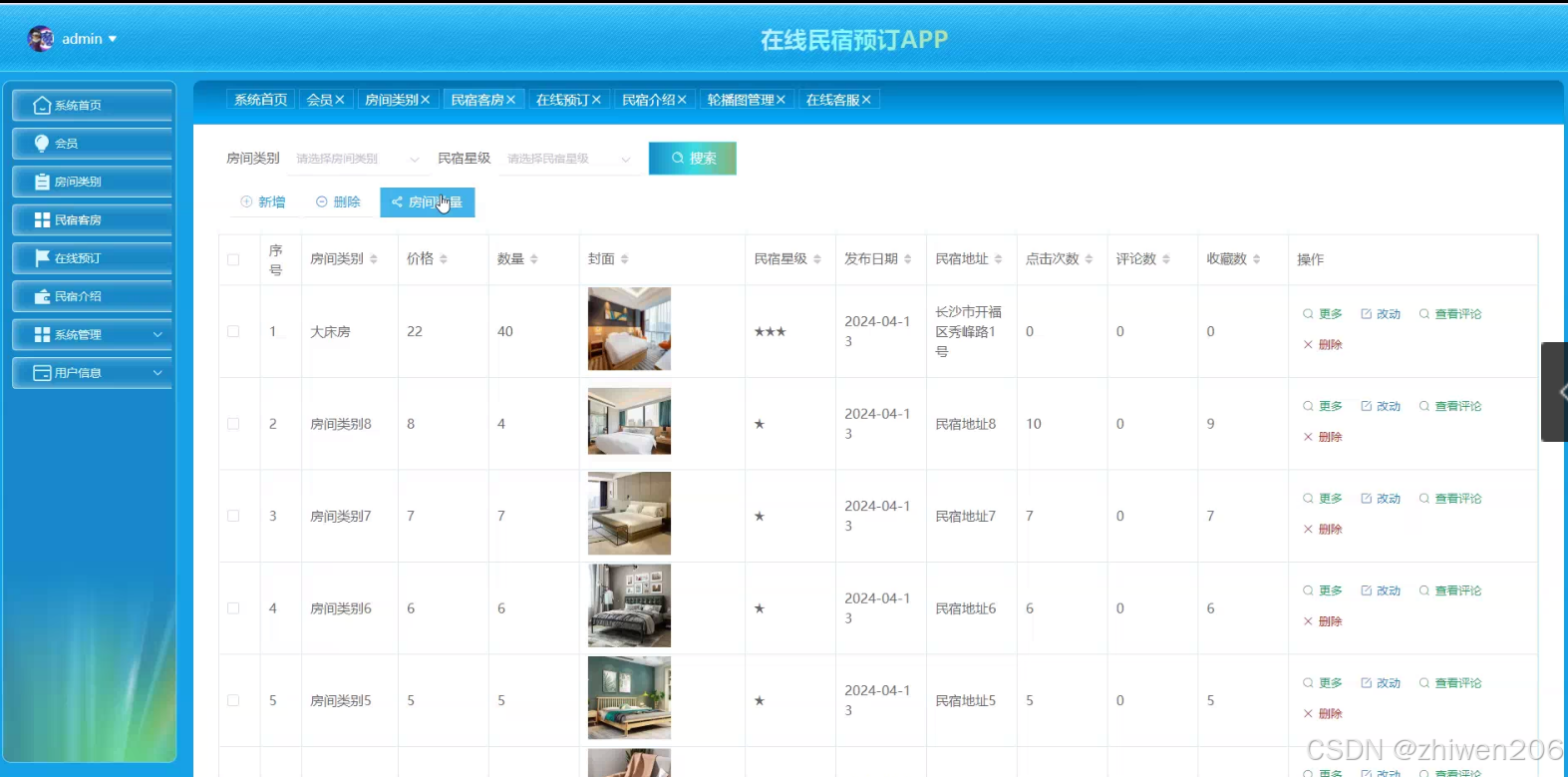Close the 会员 tab
This screenshot has height=777, width=1568.
point(340,100)
